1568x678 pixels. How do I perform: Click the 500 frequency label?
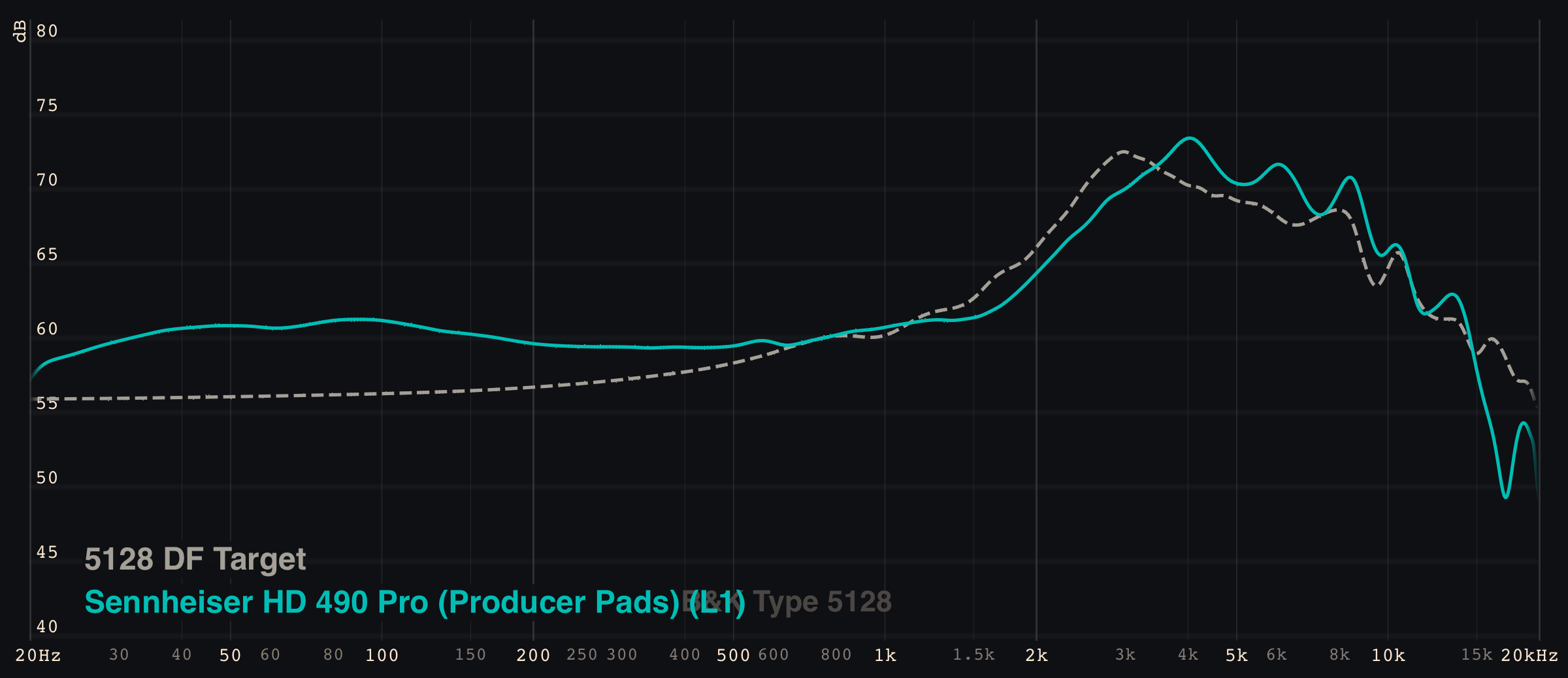(x=733, y=655)
